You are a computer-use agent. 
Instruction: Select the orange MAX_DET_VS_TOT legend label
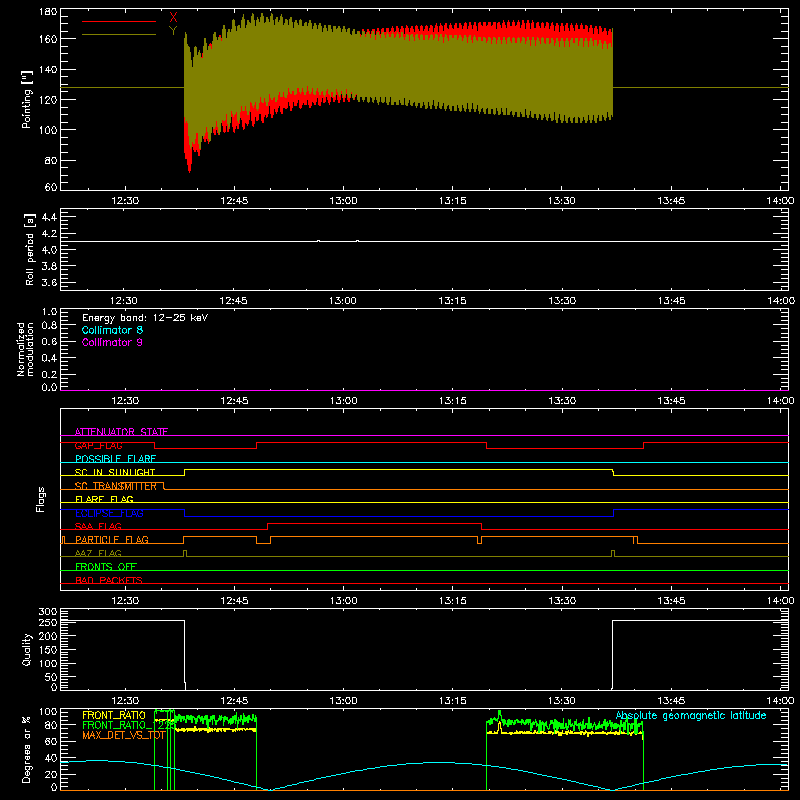pos(123,735)
